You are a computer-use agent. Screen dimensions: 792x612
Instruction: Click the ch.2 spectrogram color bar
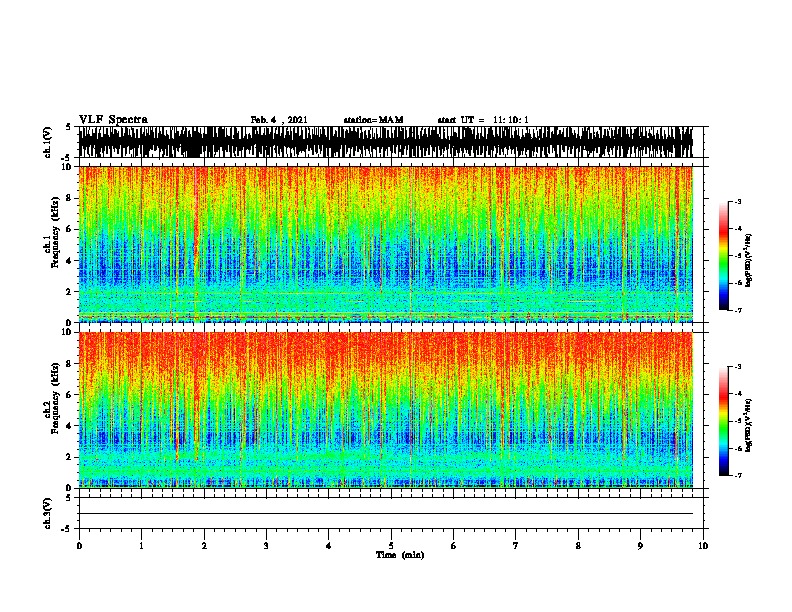pos(724,421)
